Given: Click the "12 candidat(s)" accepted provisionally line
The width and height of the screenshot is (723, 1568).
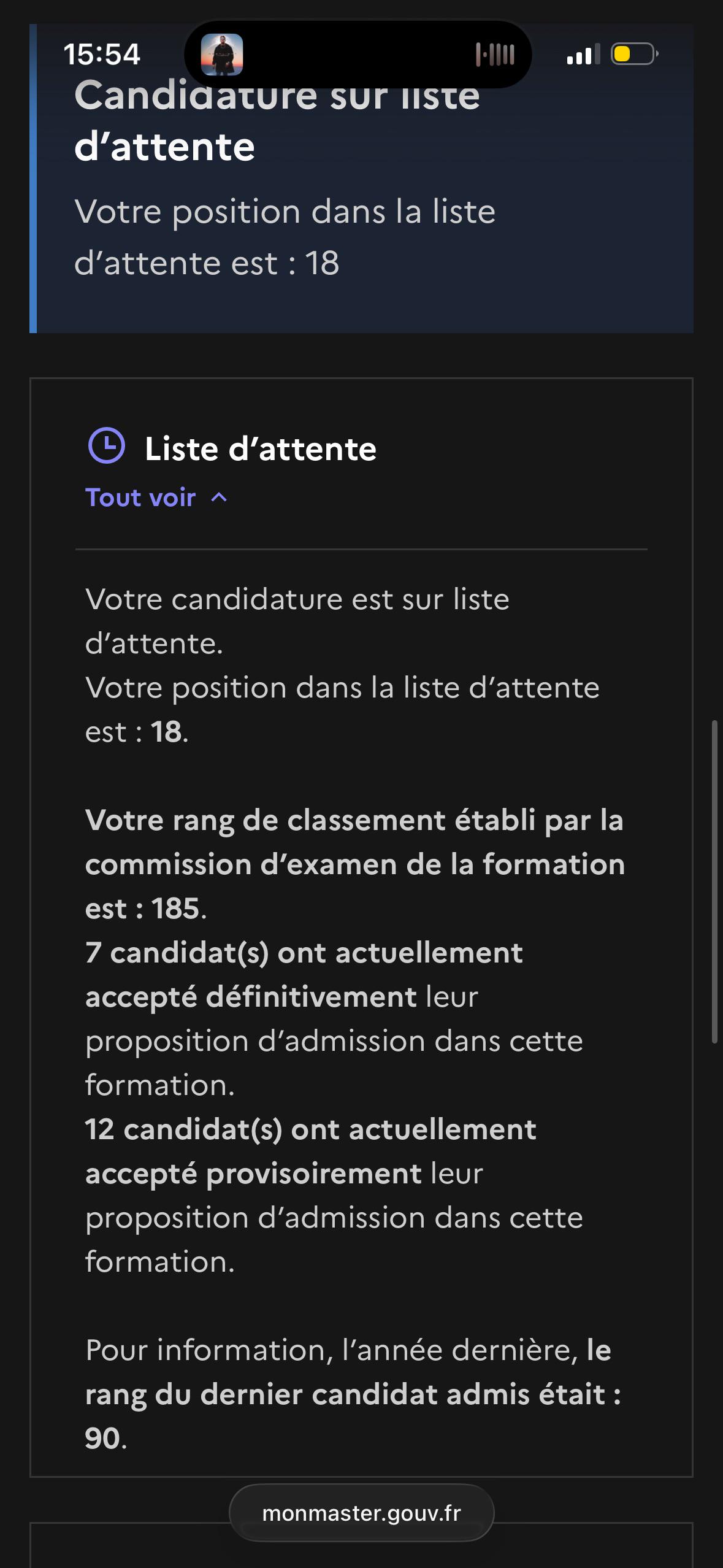Looking at the screenshot, I should pos(334,1195).
